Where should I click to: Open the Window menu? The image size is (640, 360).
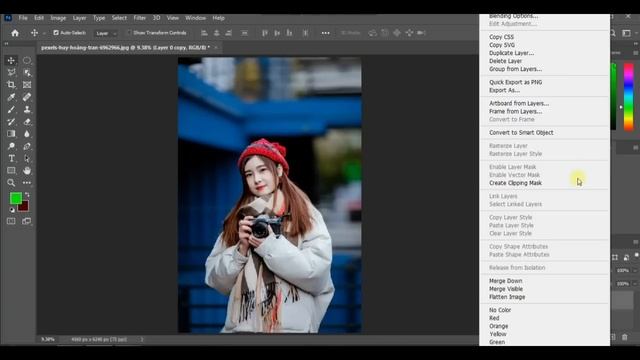(196, 18)
